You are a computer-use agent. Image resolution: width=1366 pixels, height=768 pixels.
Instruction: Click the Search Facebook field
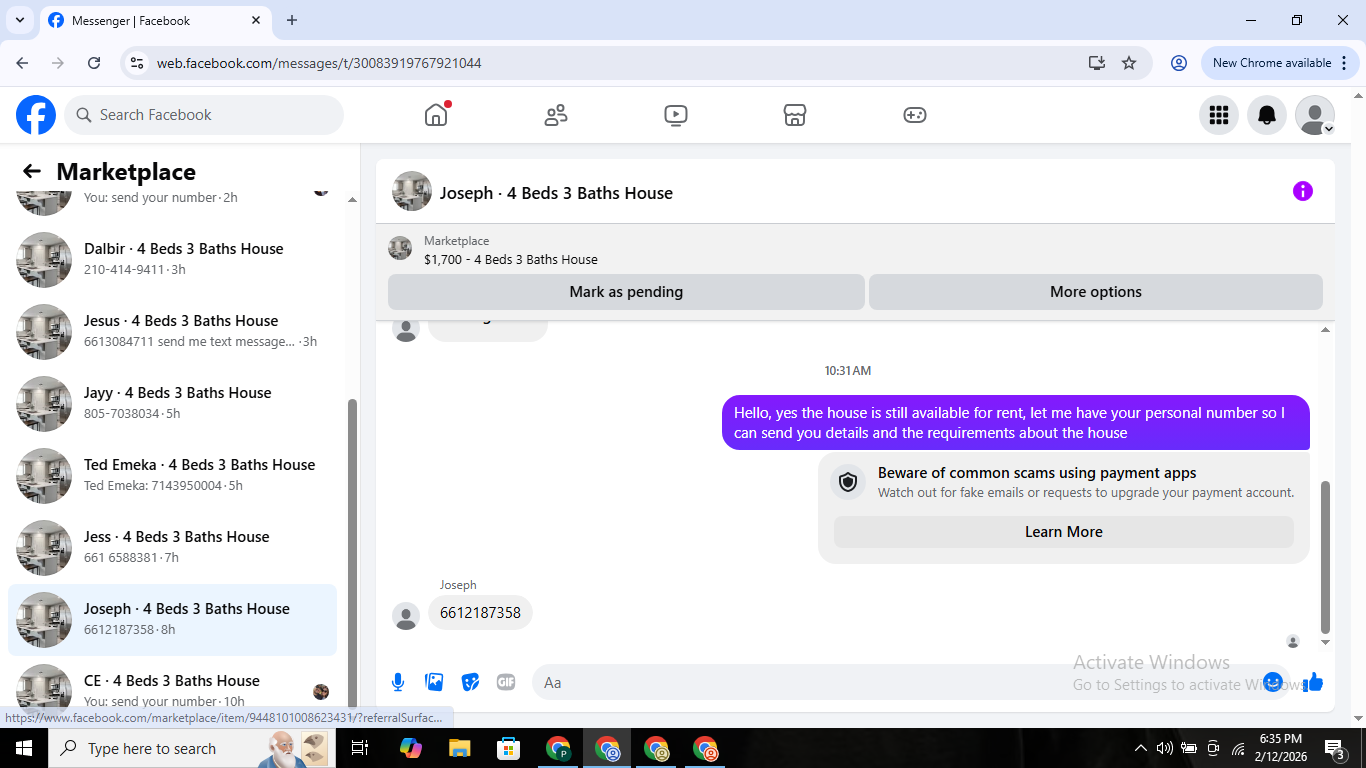[x=204, y=115]
